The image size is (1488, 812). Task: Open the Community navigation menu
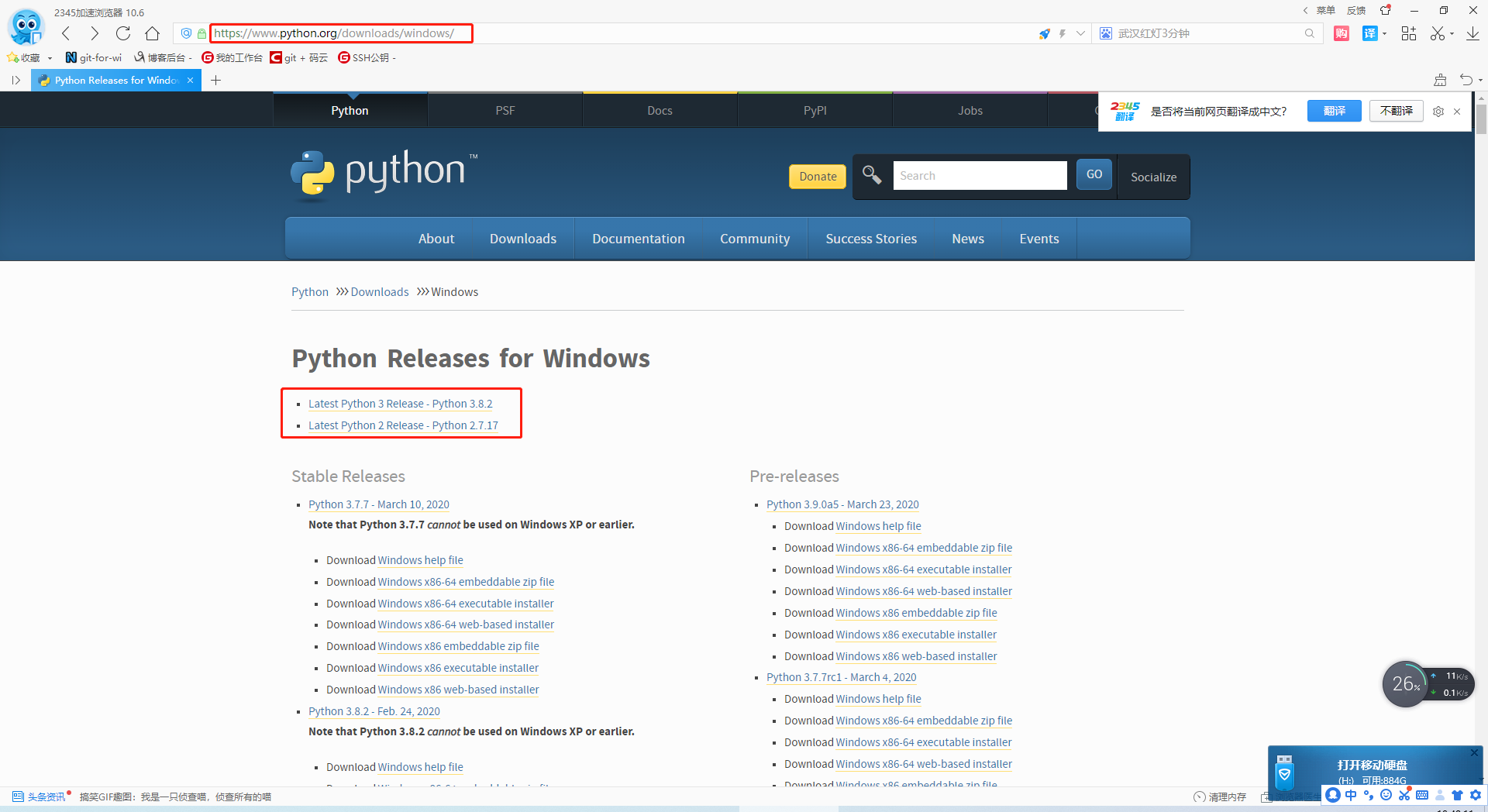coord(755,239)
